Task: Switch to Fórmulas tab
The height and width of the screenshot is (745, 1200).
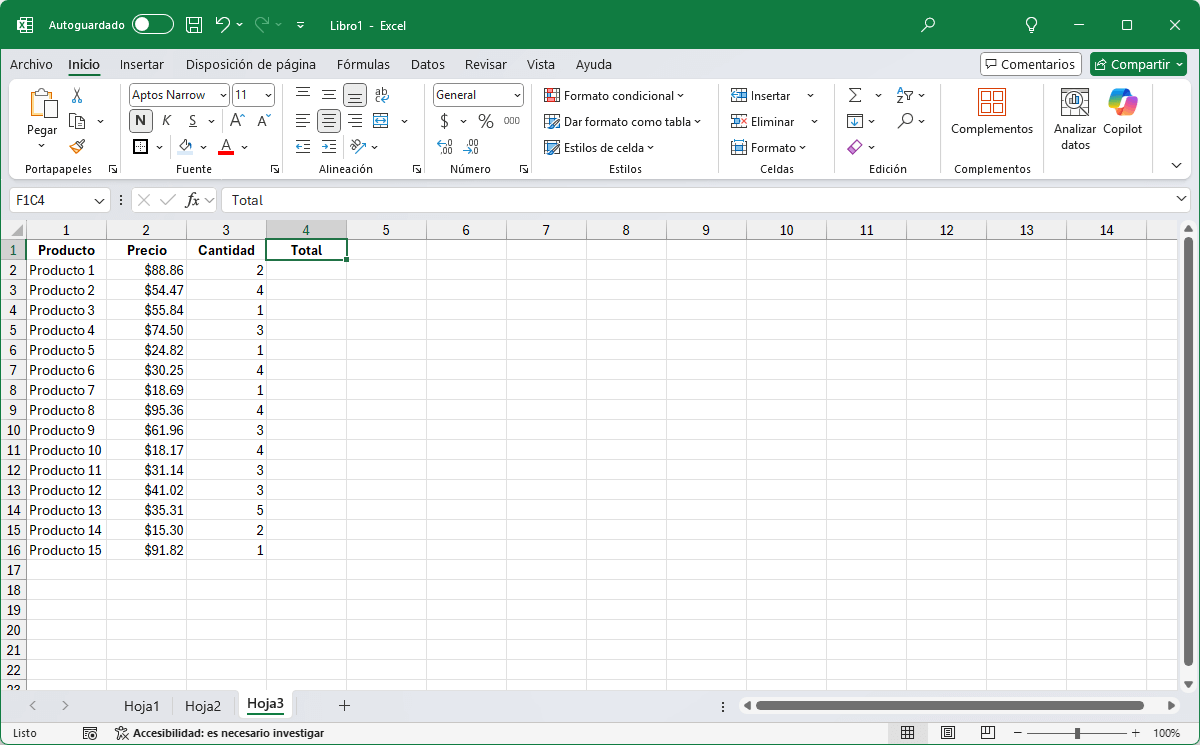Action: (x=363, y=64)
